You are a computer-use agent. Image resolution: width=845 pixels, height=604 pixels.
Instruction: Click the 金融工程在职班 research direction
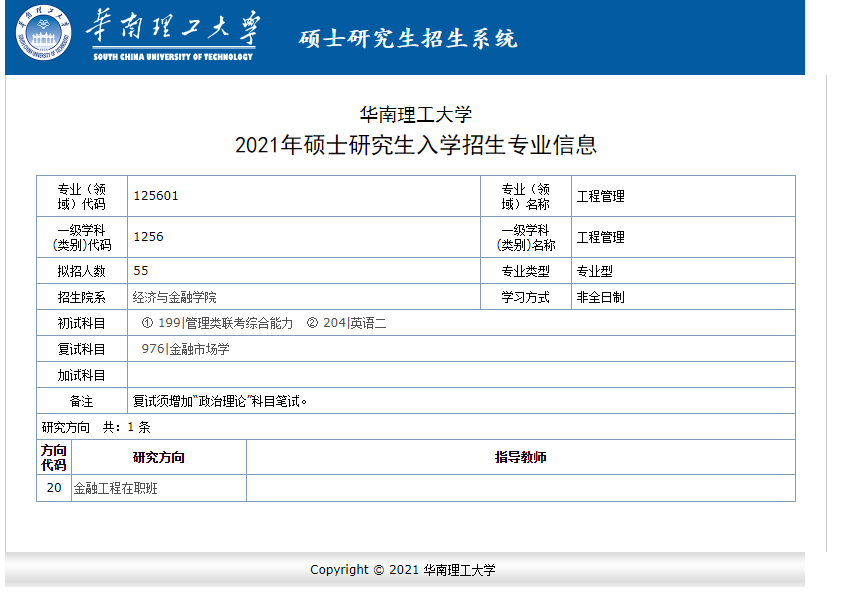coord(115,488)
